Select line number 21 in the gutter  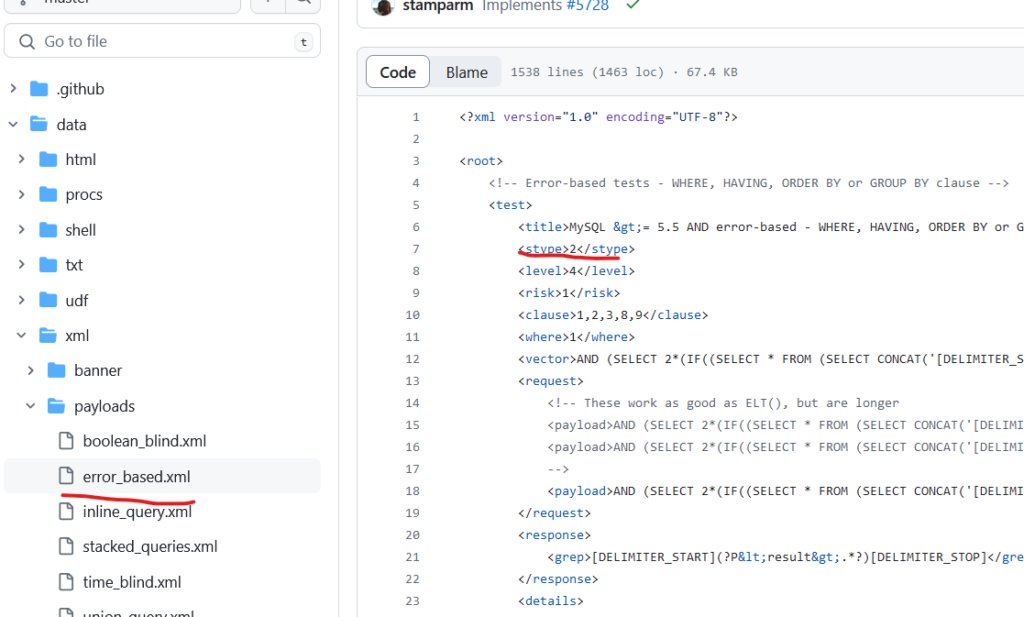(x=412, y=557)
